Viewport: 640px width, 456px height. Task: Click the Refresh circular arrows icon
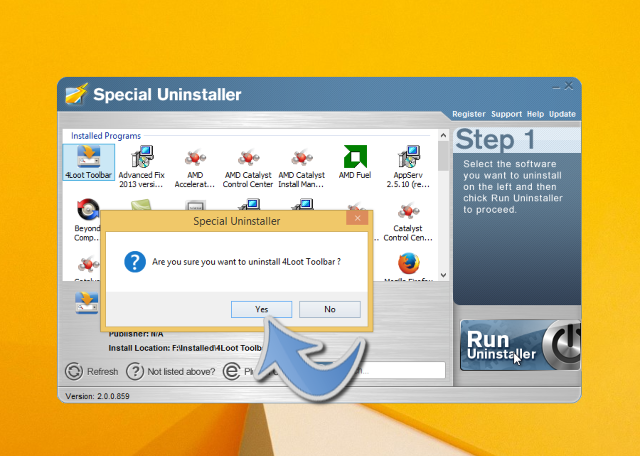[74, 371]
